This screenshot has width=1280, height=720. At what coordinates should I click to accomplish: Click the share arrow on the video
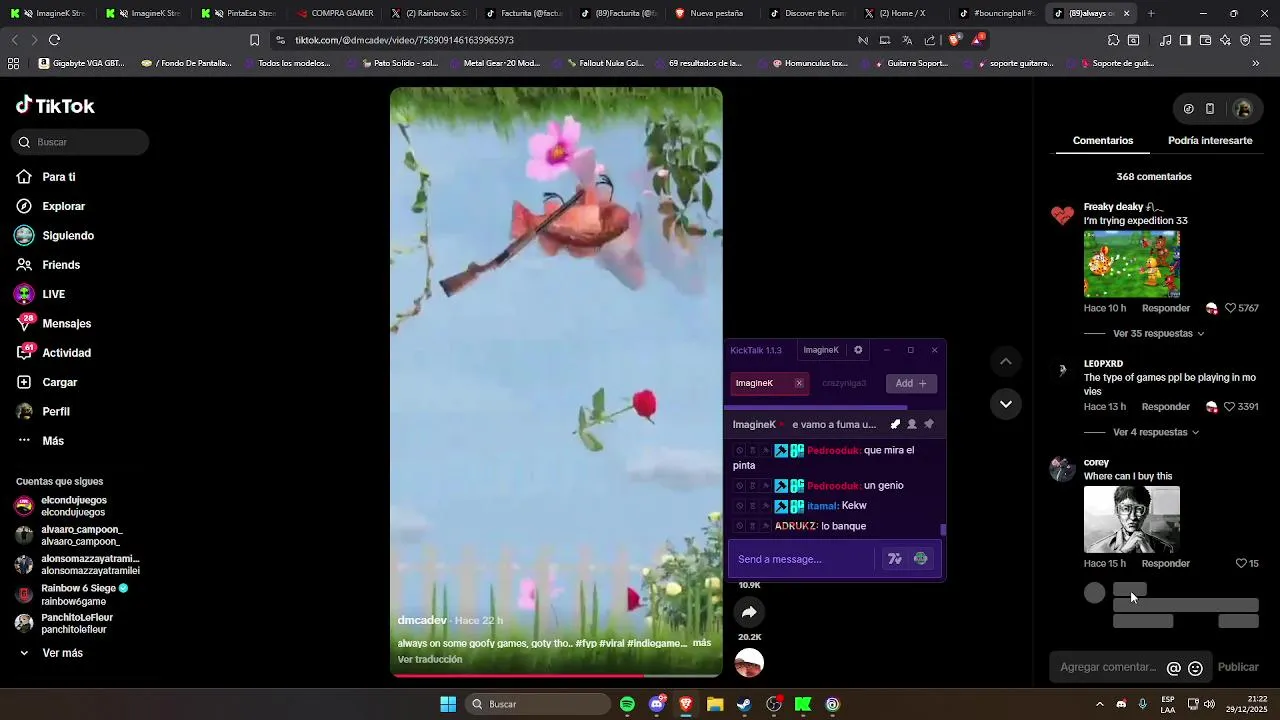[x=749, y=612]
